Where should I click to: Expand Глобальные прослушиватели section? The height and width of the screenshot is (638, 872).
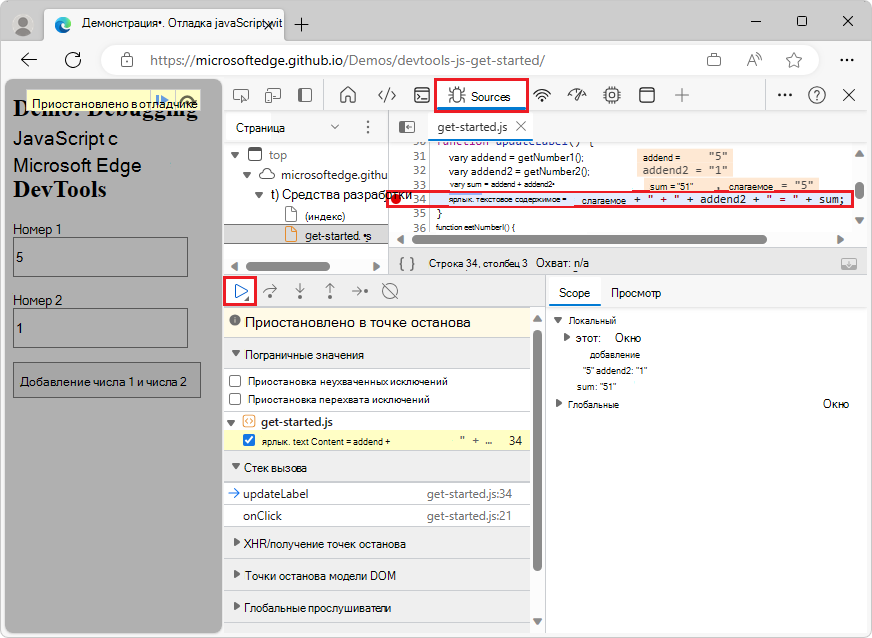click(236, 607)
